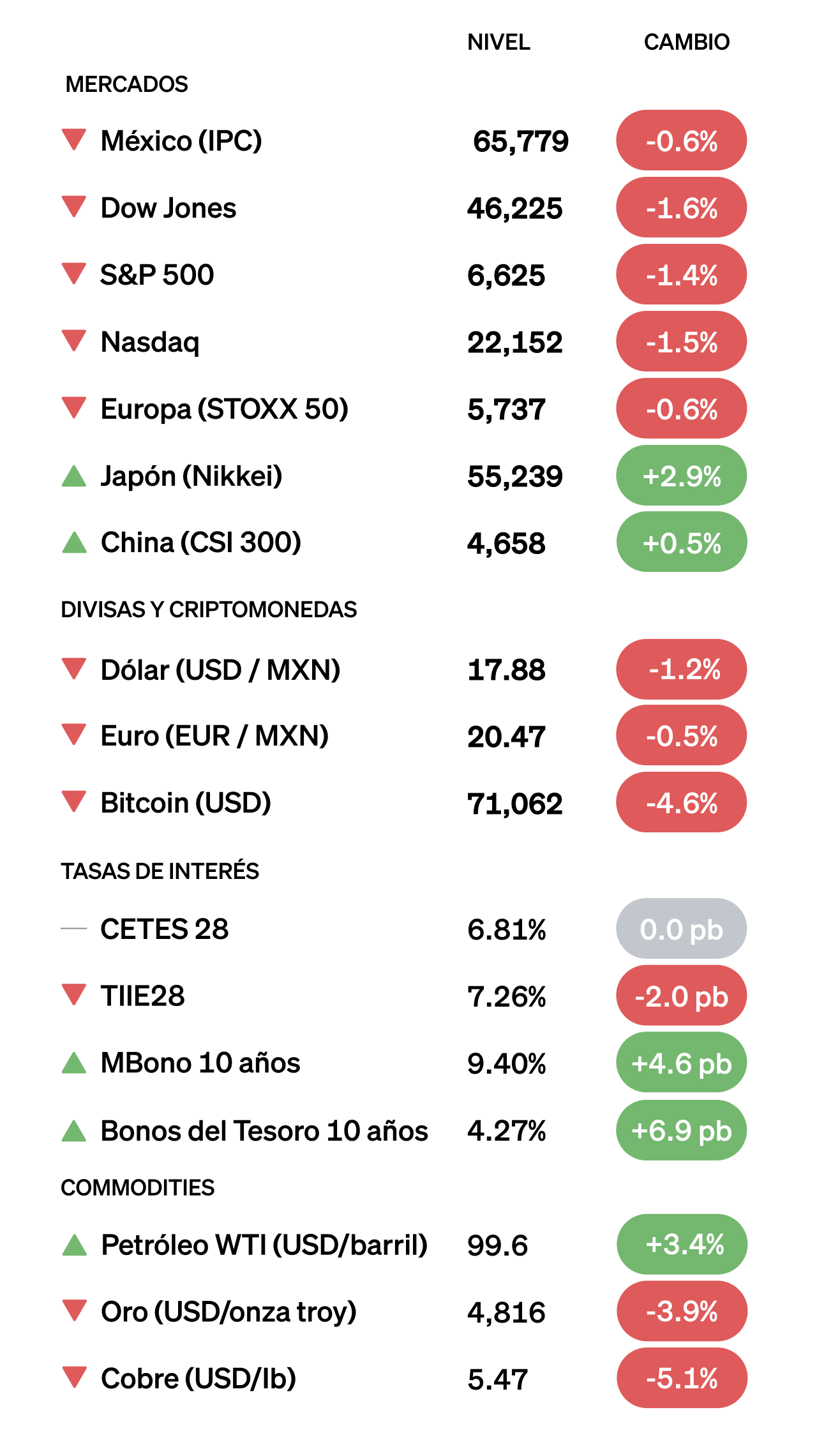Select the DIVISAS Y CRIPTOMONEDAS section heading
Image resolution: width=817 pixels, height=1456 pixels.
click(x=209, y=610)
